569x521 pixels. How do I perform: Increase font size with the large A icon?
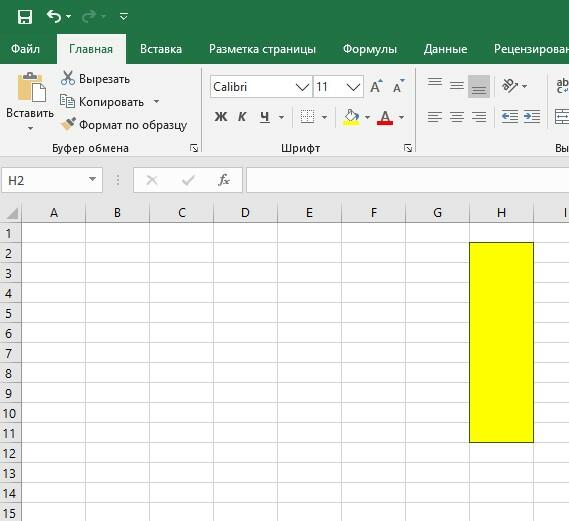(376, 86)
